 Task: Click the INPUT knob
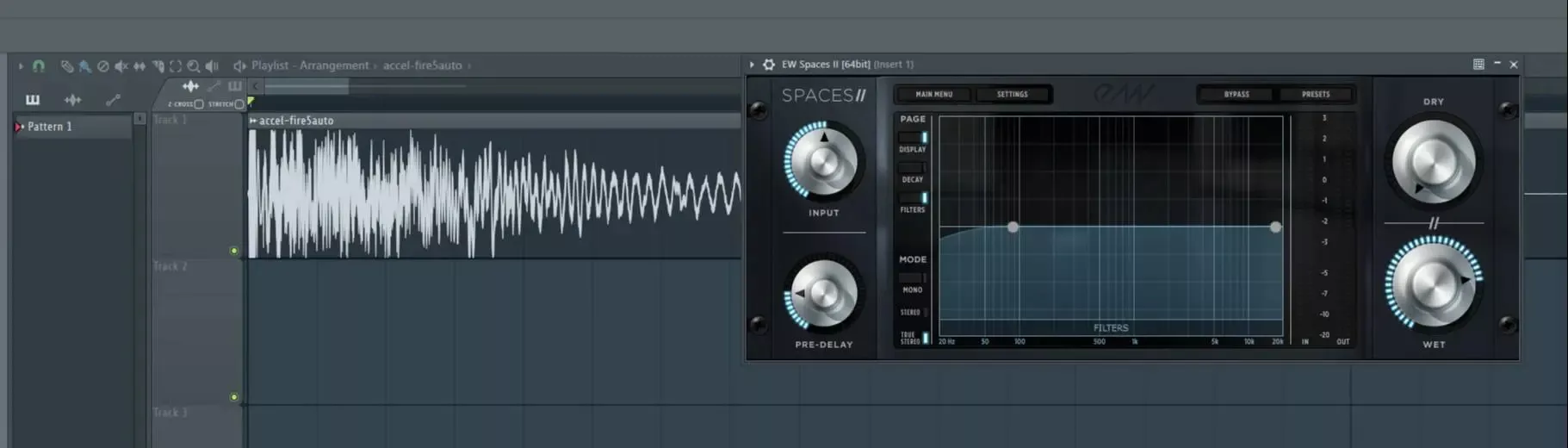[823, 162]
